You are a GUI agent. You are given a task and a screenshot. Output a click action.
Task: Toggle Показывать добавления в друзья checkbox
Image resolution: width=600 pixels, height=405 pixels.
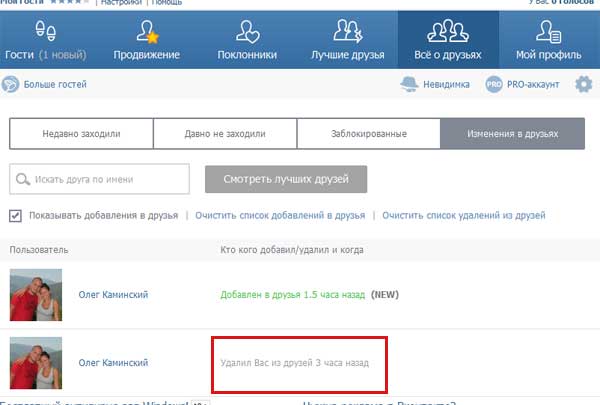click(x=15, y=215)
